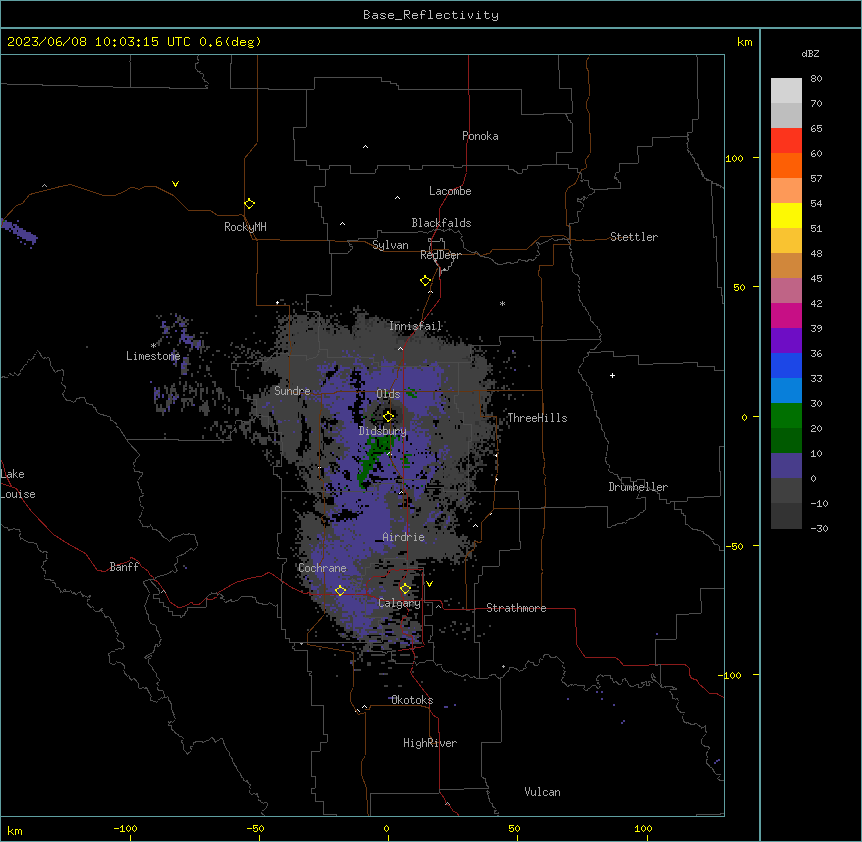Select the bright green 30-20 dBZ legend swatch
Screen dimensions: 862x842
786,416
